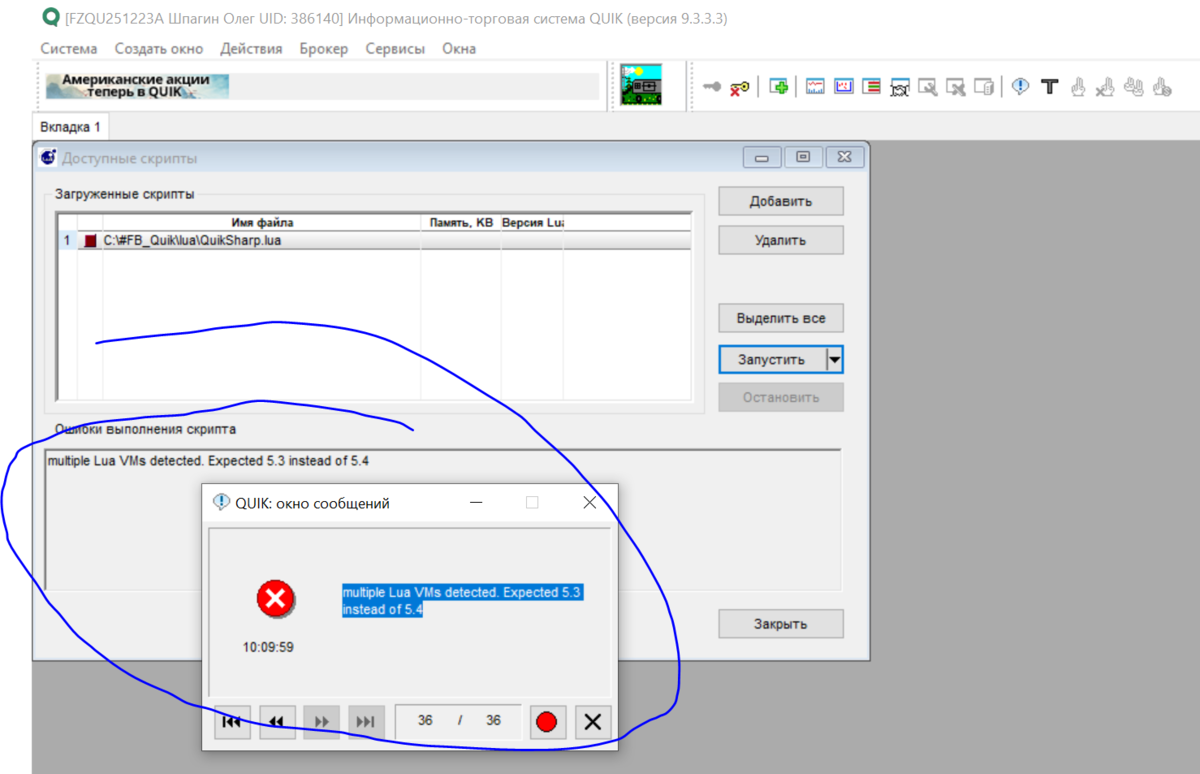Click the handshake trades table icon
This screenshot has height=774, width=1200.
pyautogui.click(x=899, y=87)
